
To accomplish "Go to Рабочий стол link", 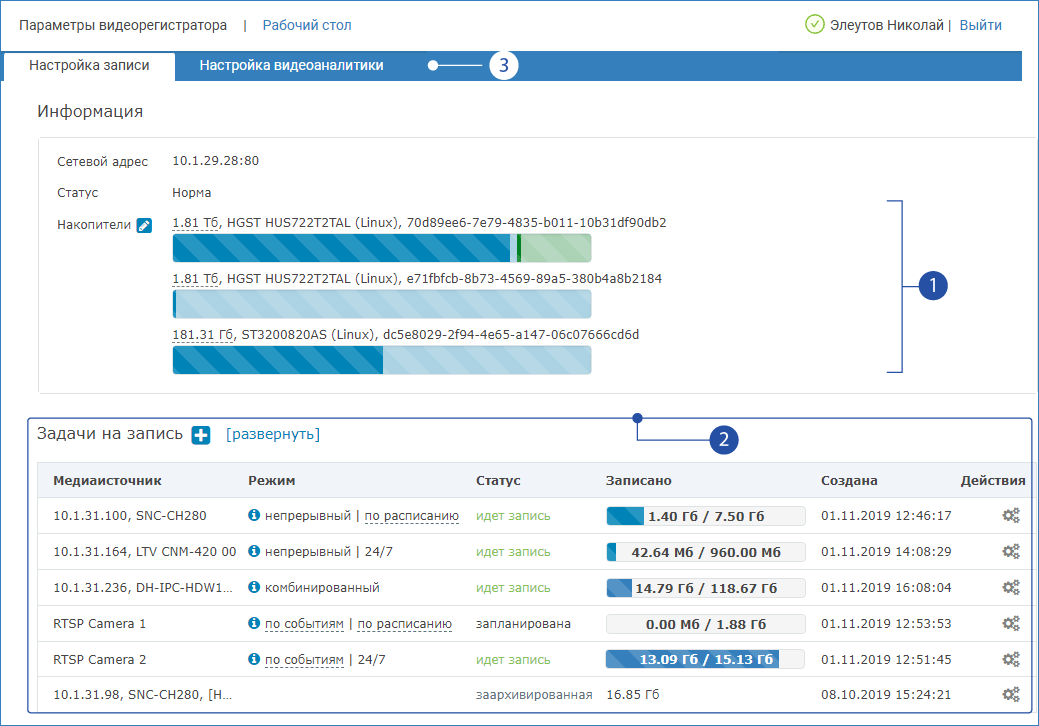I will (x=307, y=25).
